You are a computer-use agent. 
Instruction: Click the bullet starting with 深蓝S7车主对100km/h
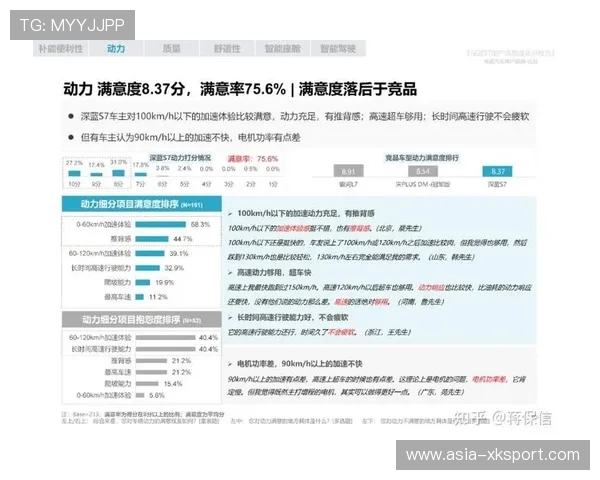305,116
